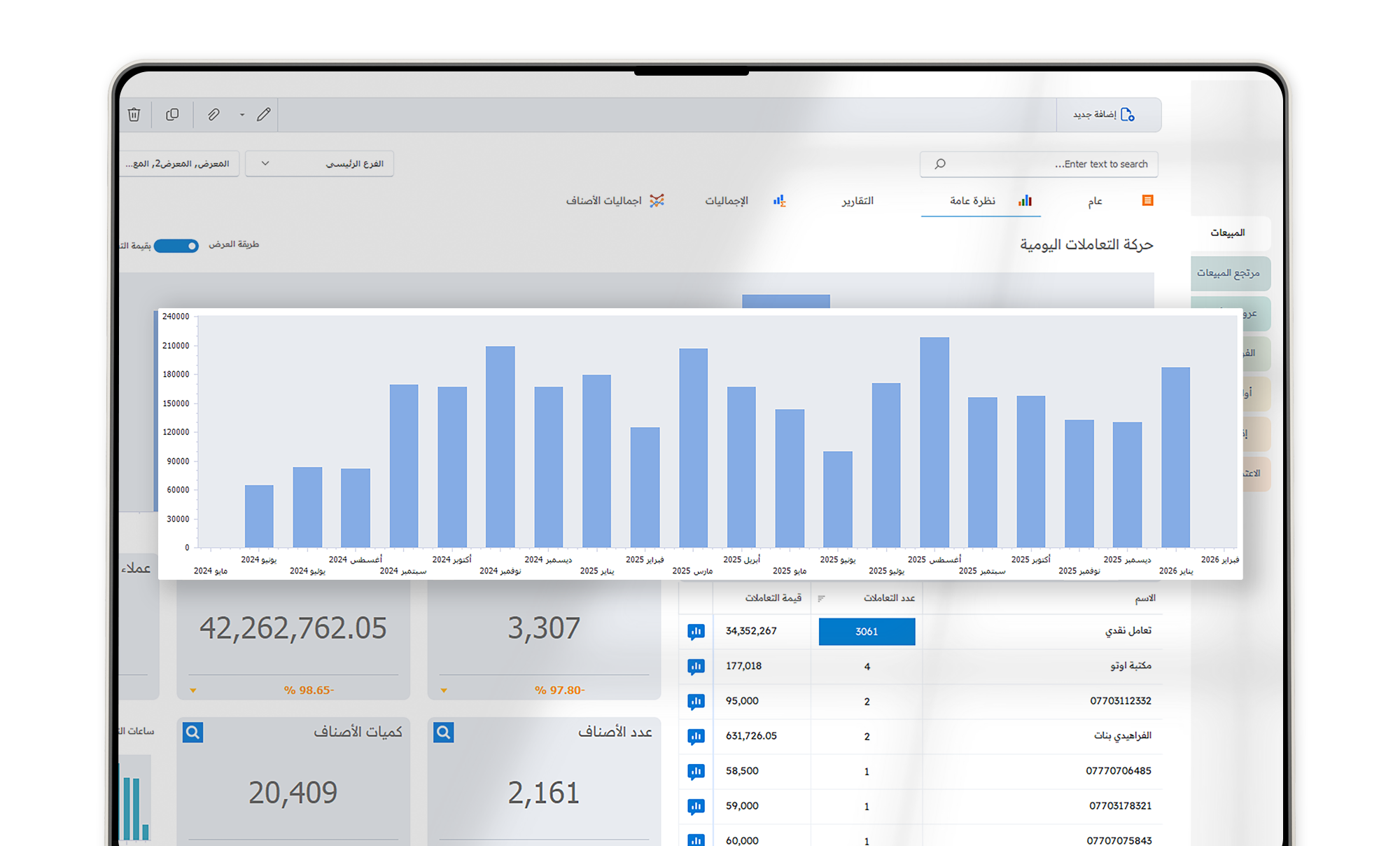Click the sort indicator next to قيمة التعاملات
Screen dimensions: 1400x846
[821, 599]
